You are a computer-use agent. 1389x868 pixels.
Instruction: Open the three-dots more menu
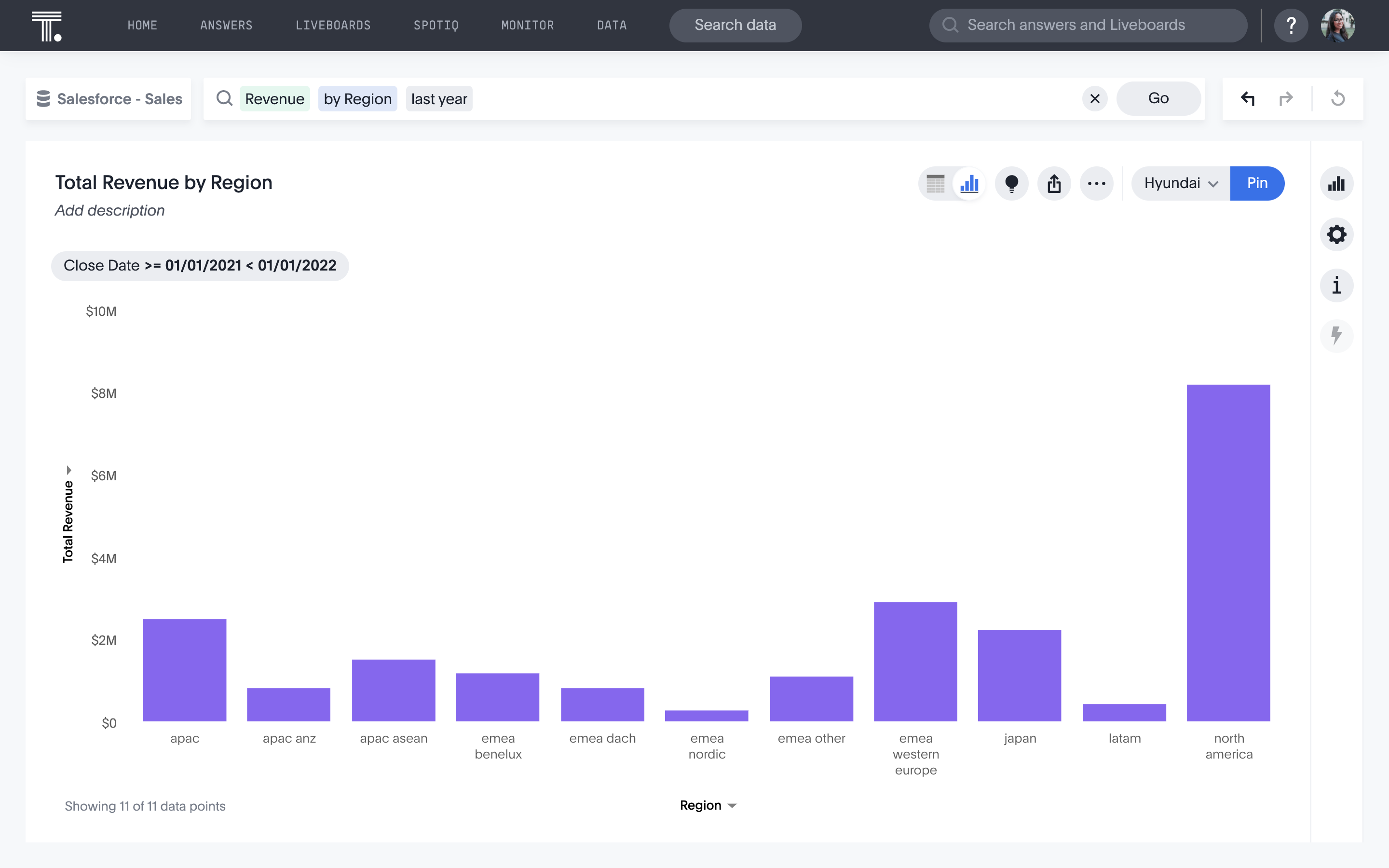(1096, 184)
